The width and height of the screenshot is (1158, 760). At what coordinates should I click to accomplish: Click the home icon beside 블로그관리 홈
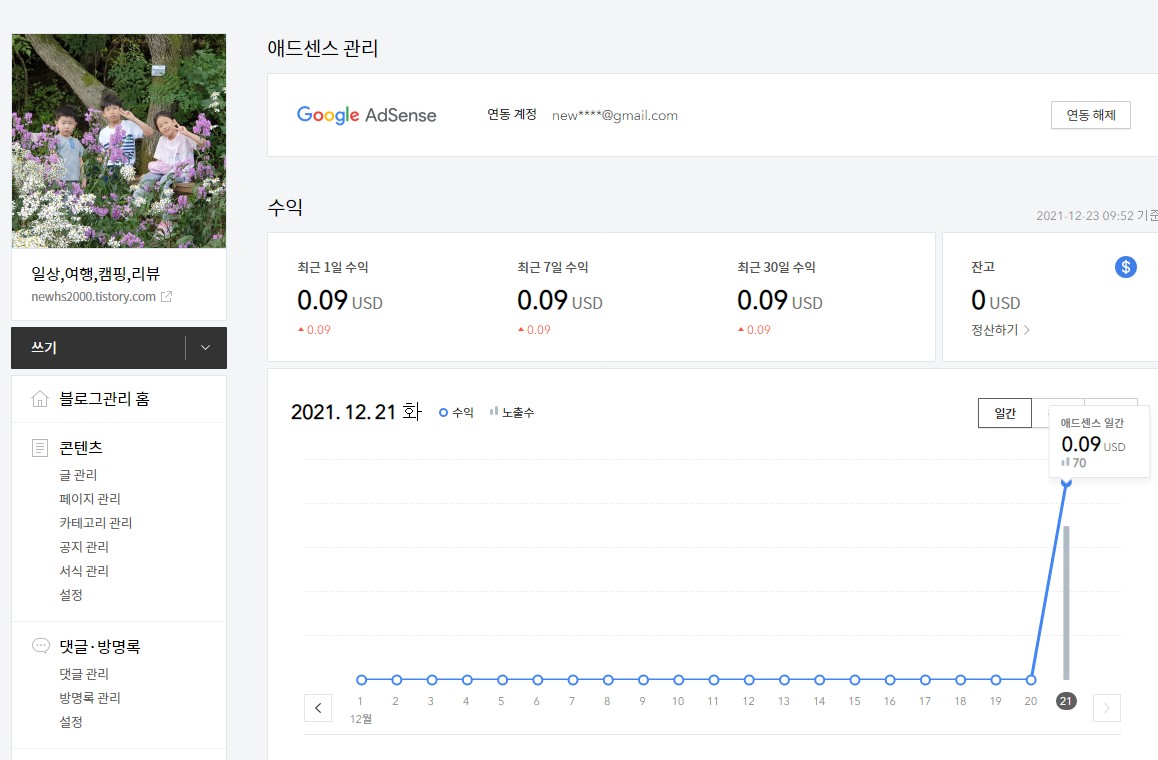(x=40, y=399)
